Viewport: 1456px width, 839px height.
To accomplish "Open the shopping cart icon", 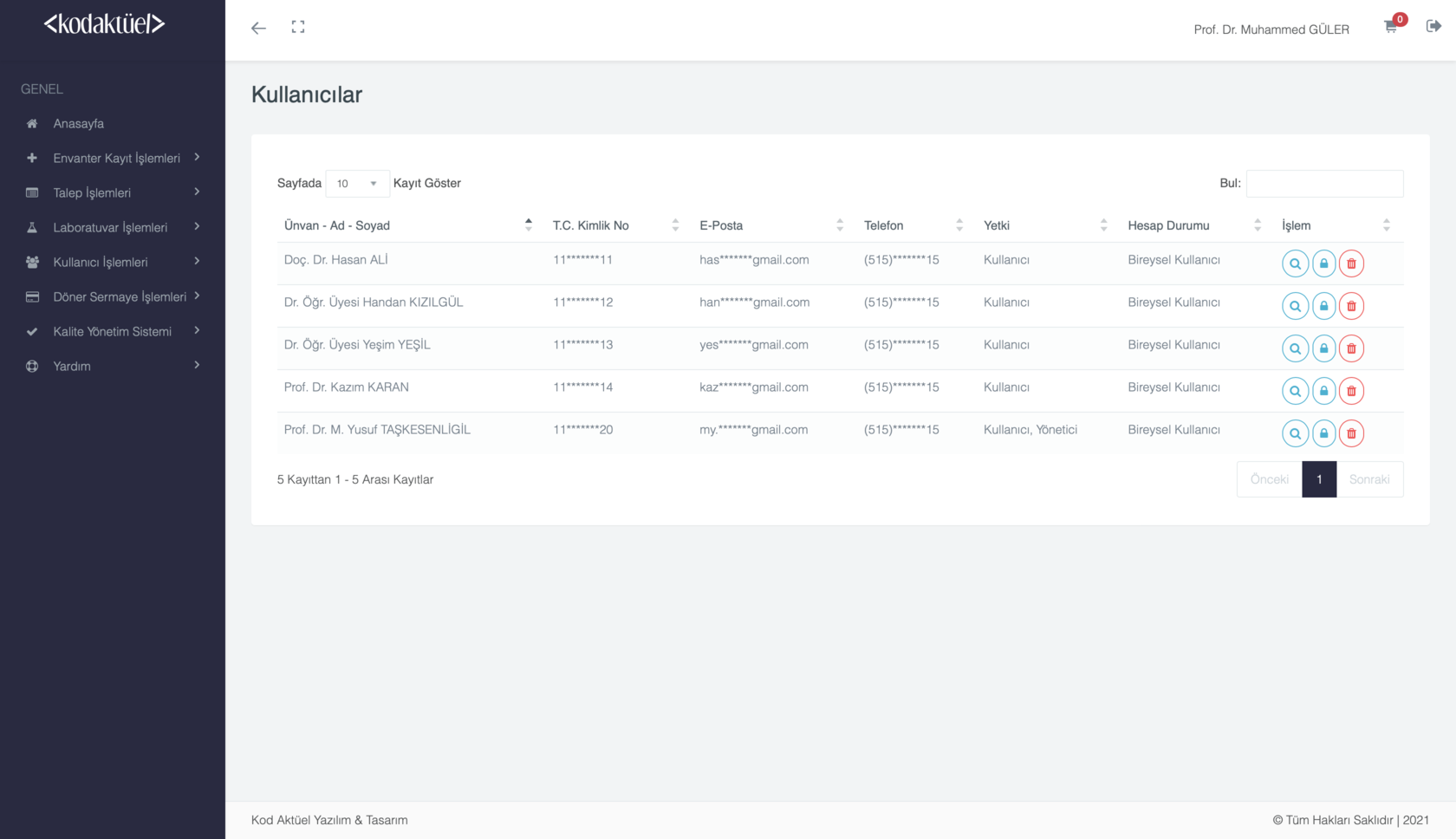I will [x=1391, y=27].
